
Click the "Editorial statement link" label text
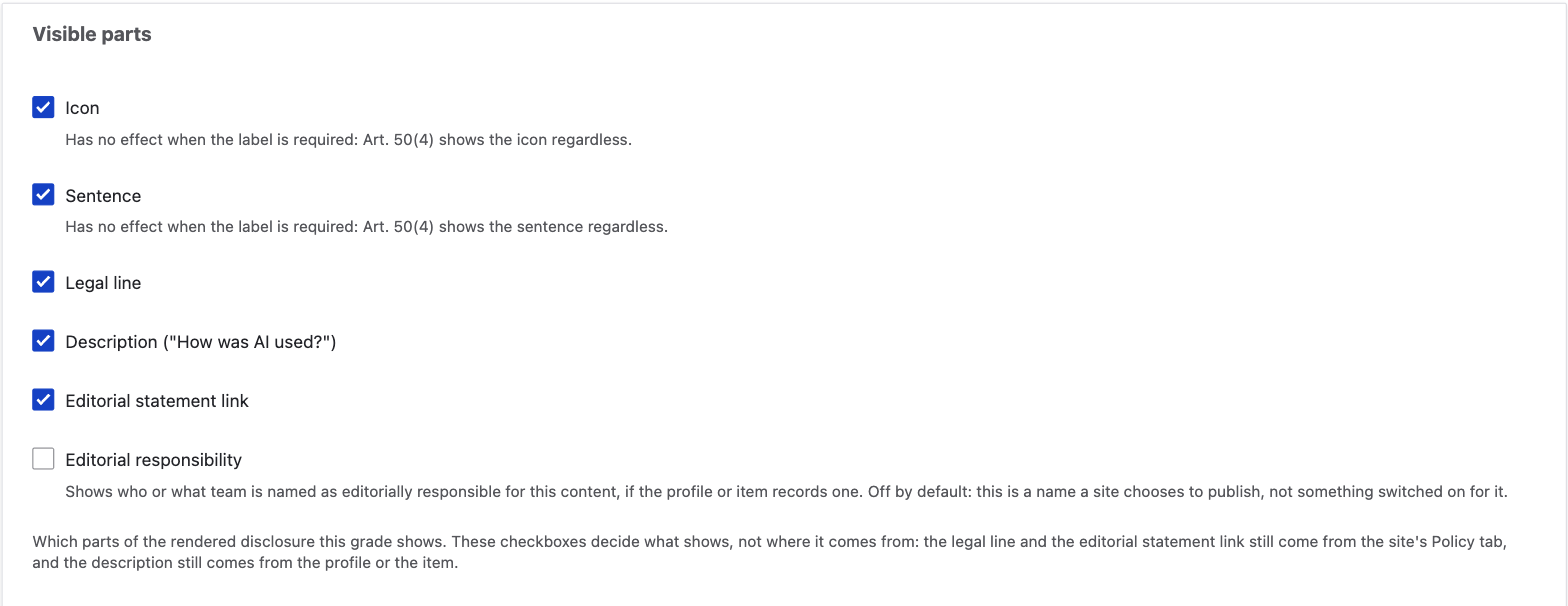pyautogui.click(x=157, y=401)
